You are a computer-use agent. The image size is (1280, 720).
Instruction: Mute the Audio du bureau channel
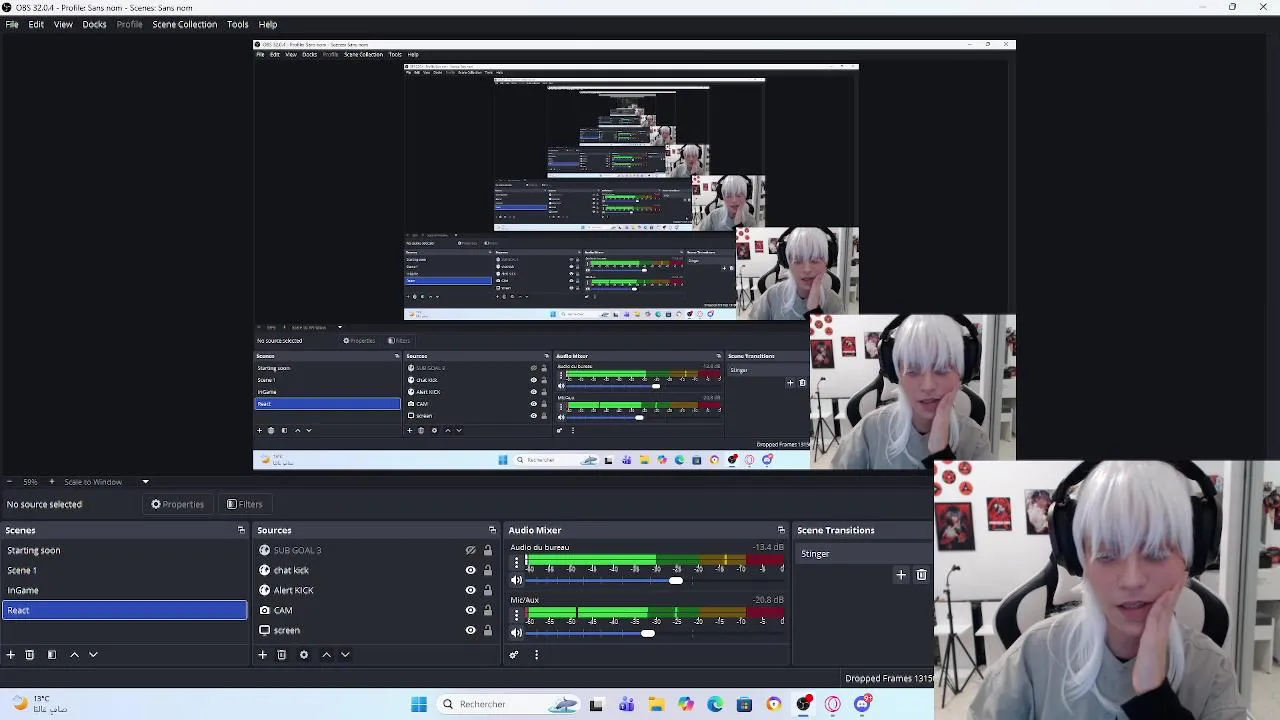pos(516,580)
